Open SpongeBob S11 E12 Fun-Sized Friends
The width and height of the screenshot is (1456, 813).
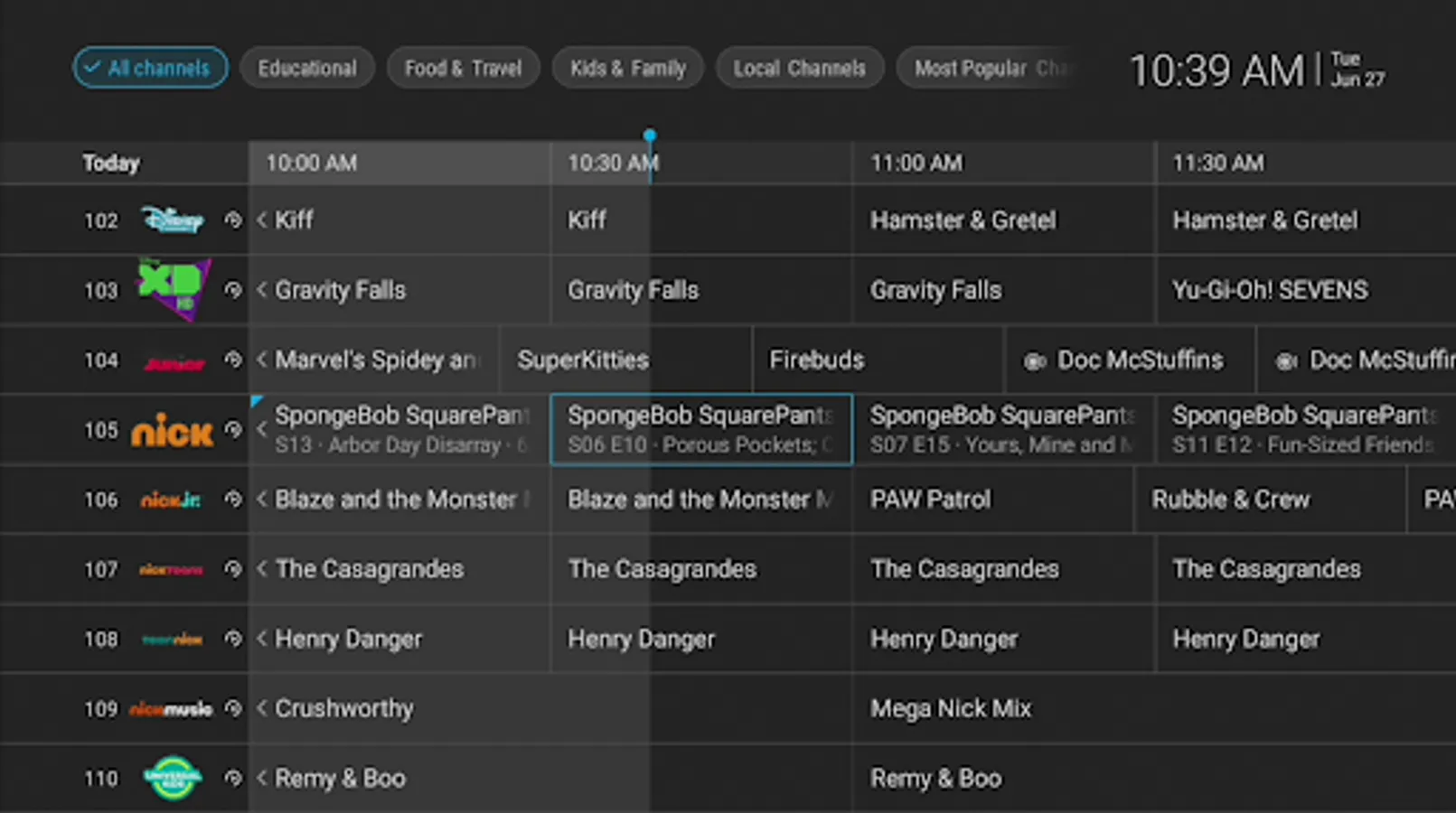(1307, 429)
